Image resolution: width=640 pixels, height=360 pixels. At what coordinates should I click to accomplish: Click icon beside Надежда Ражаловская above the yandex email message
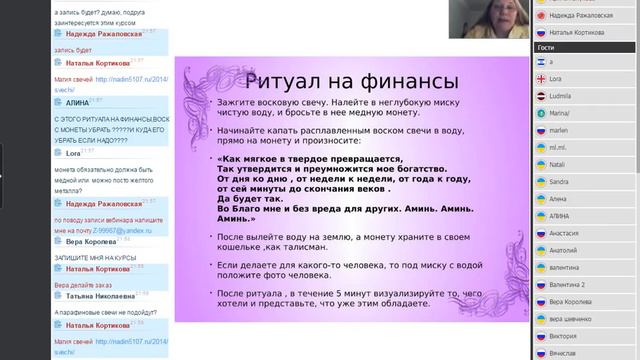(58, 203)
